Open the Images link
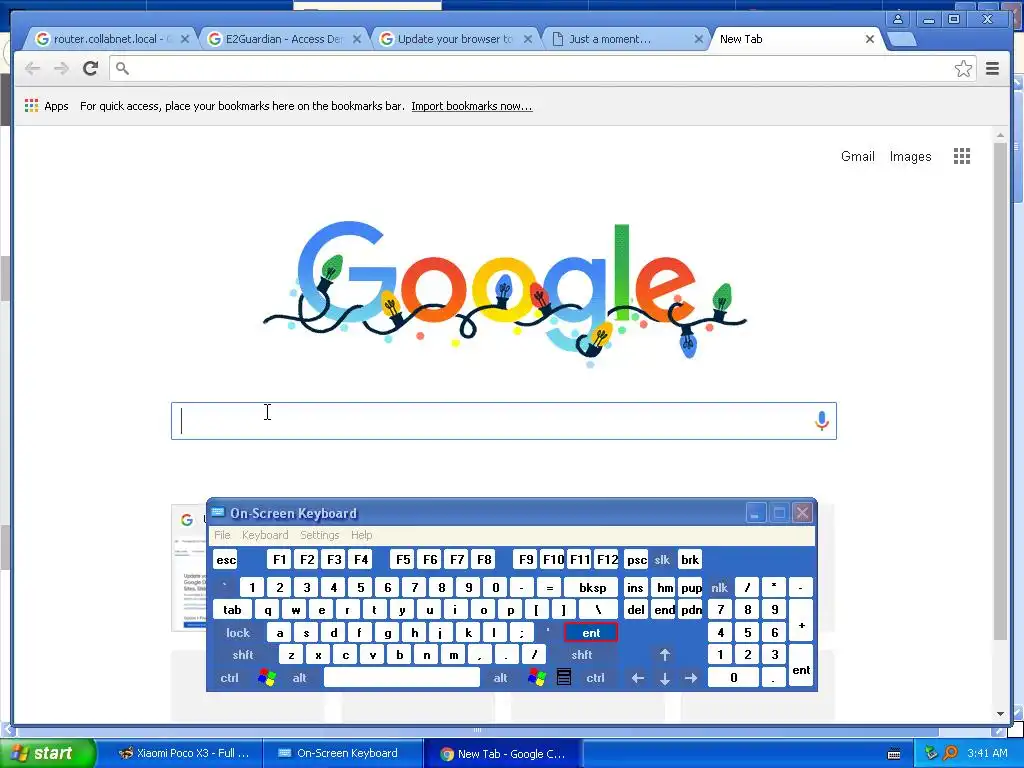Screen dimensions: 1024x768 click(910, 156)
